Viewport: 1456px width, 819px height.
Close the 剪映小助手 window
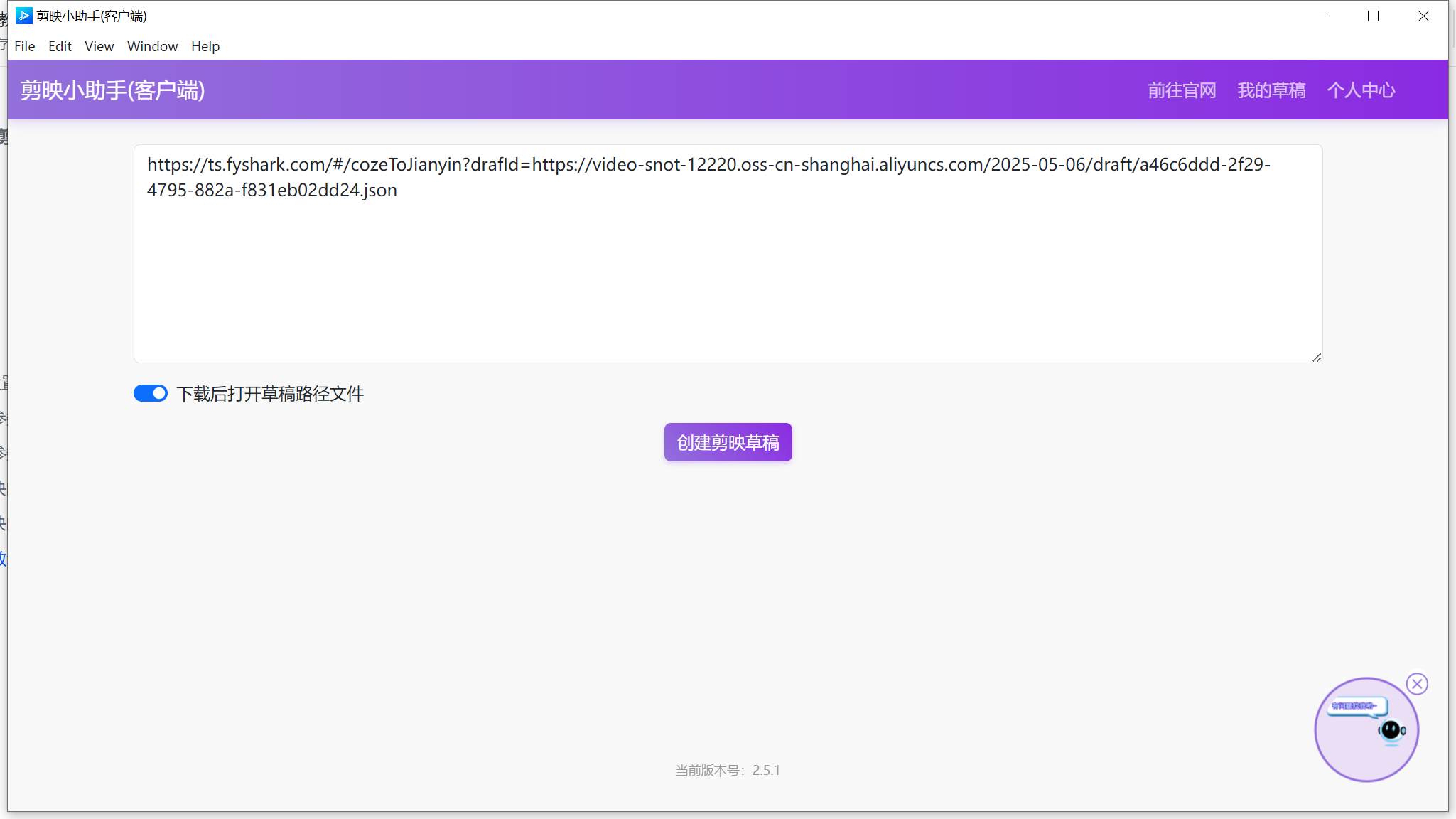click(x=1423, y=16)
